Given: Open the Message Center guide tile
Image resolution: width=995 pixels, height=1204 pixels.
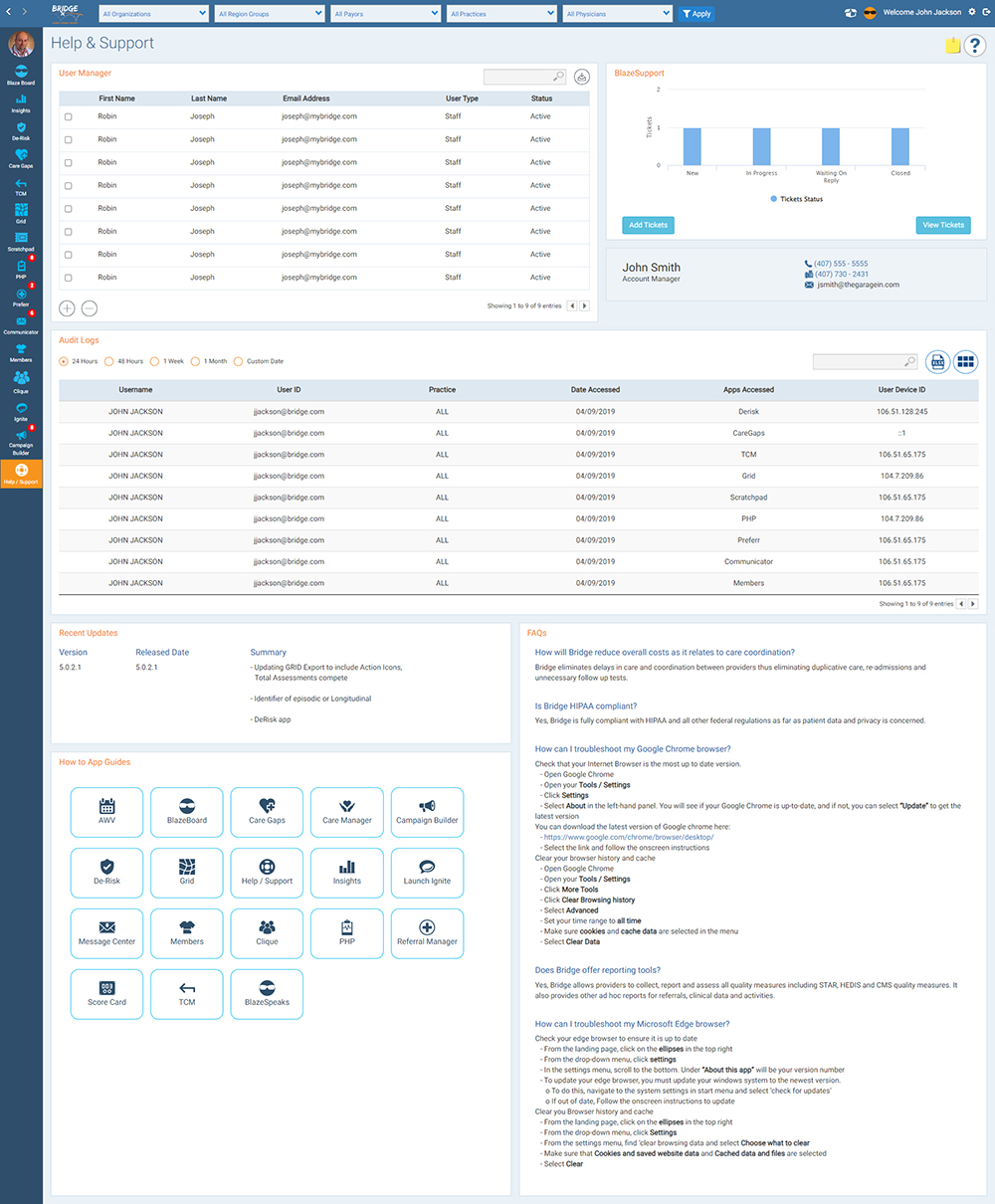Looking at the screenshot, I should click(x=106, y=933).
